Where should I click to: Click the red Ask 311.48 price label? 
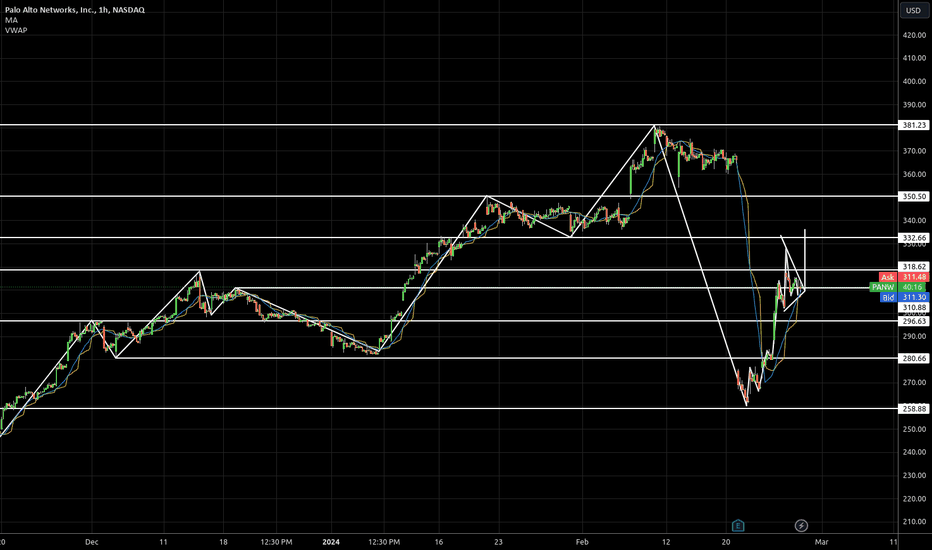point(903,277)
